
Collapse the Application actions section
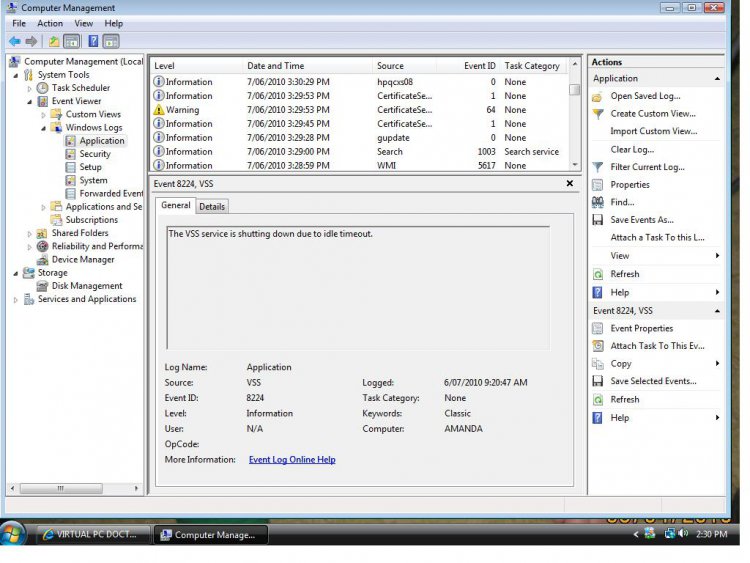point(717,78)
